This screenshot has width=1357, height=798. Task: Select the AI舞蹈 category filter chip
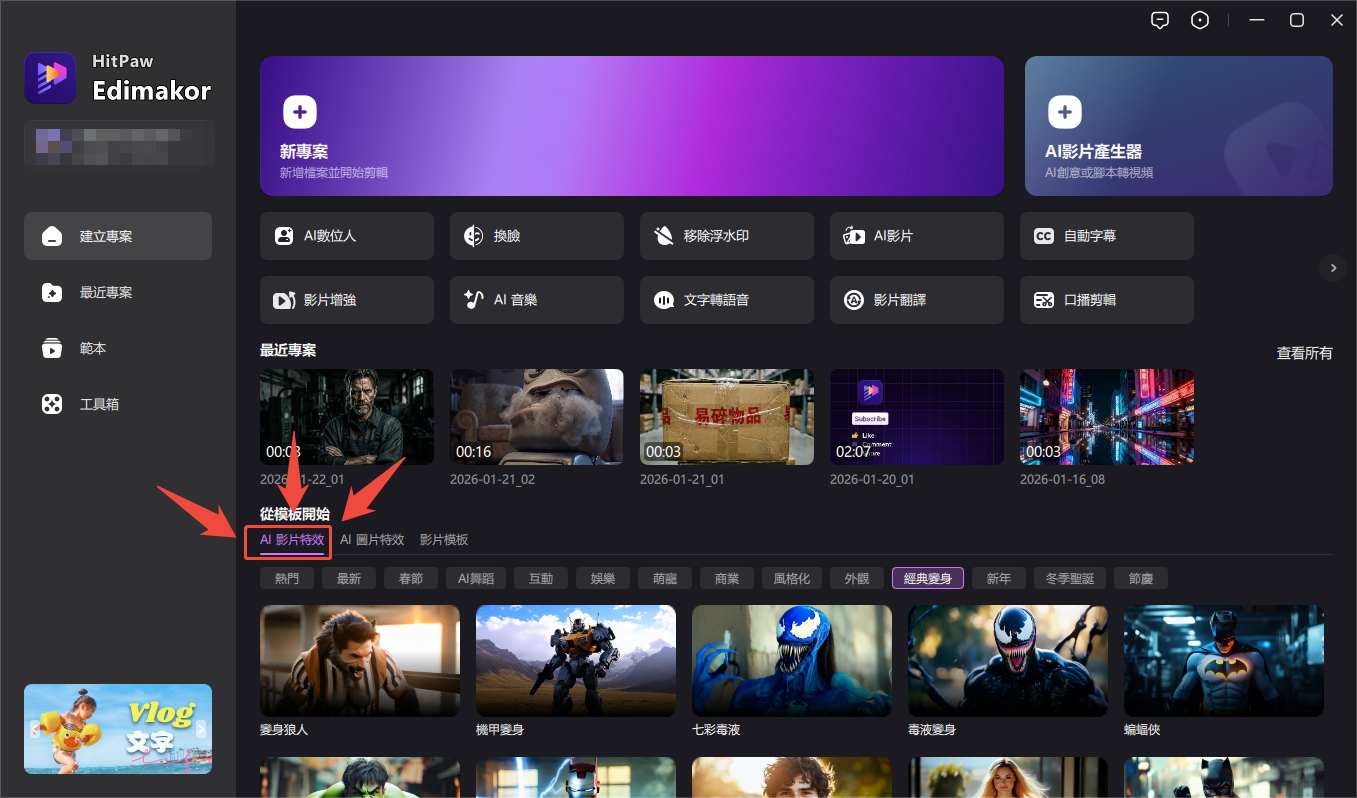[x=476, y=578]
